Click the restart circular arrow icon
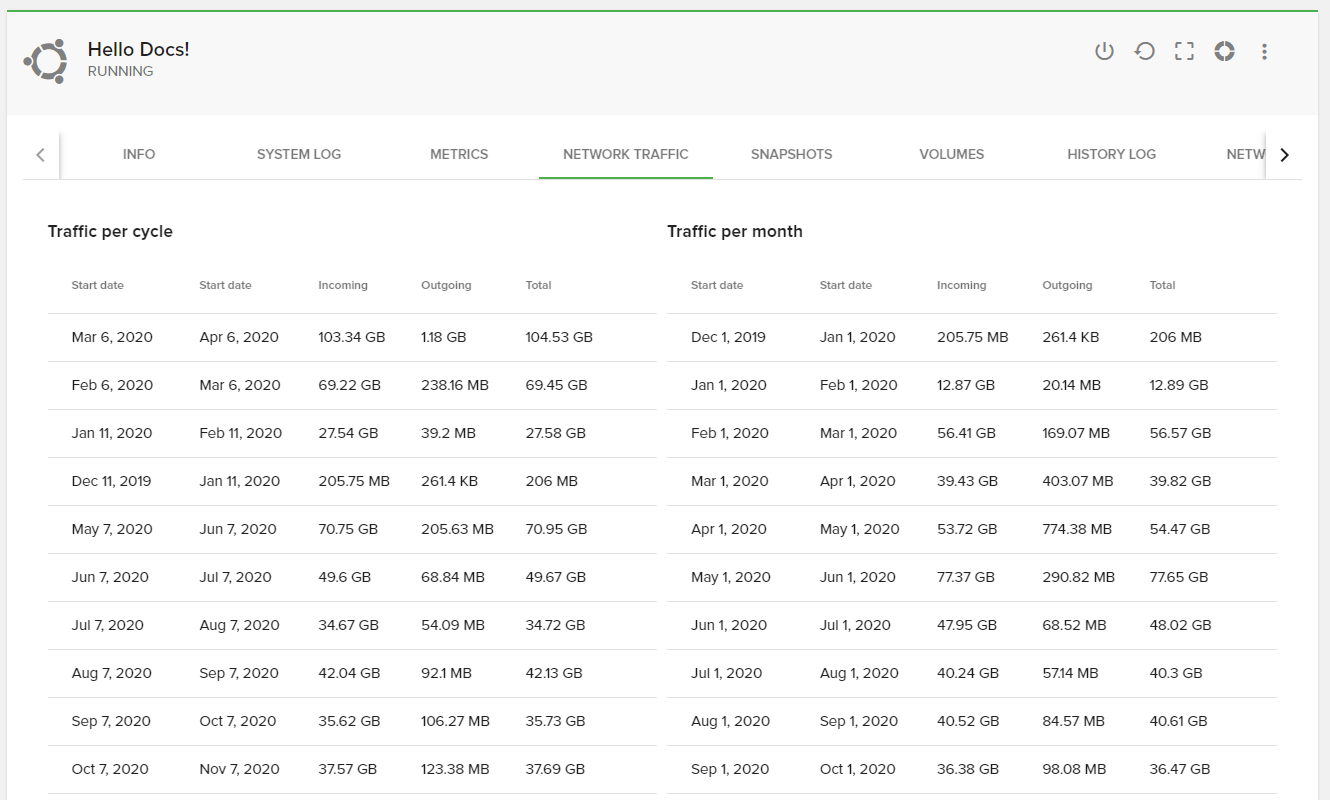Viewport: 1330px width, 800px height. pos(1144,51)
